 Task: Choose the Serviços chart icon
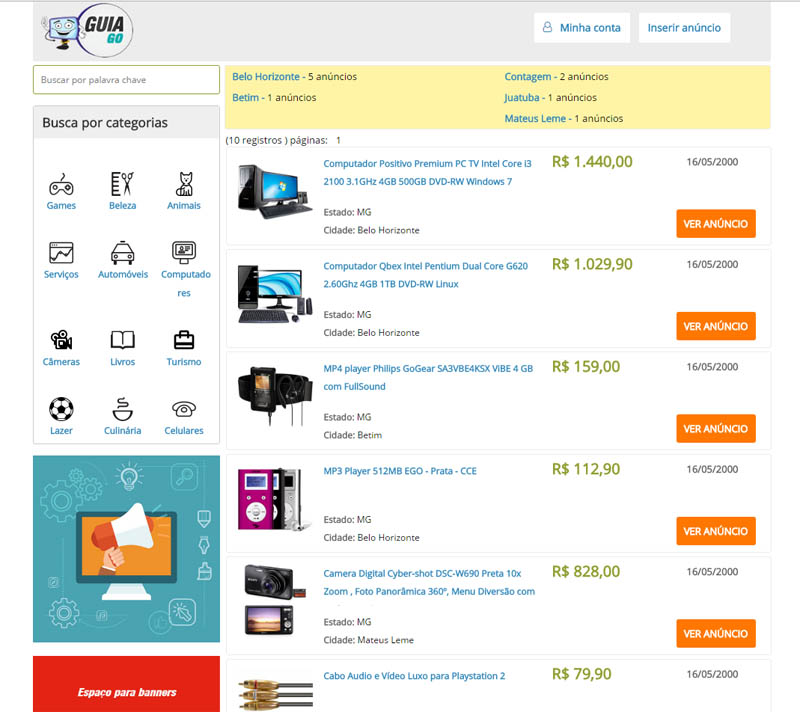tap(61, 253)
